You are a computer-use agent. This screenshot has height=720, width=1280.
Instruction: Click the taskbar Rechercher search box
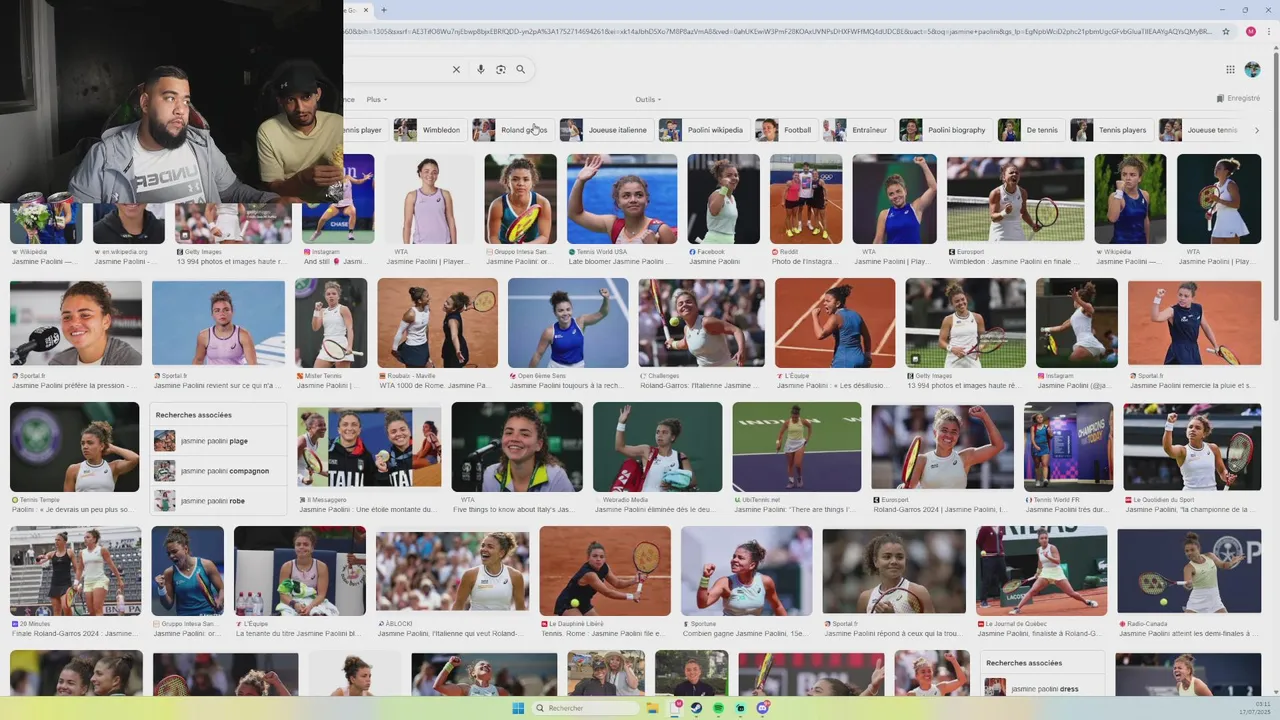tap(585, 708)
